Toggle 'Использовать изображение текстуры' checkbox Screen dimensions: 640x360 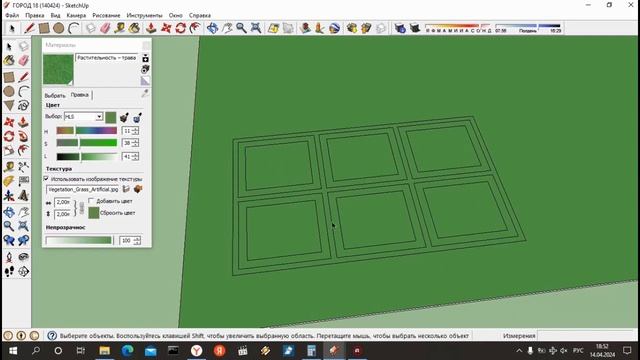(46, 179)
